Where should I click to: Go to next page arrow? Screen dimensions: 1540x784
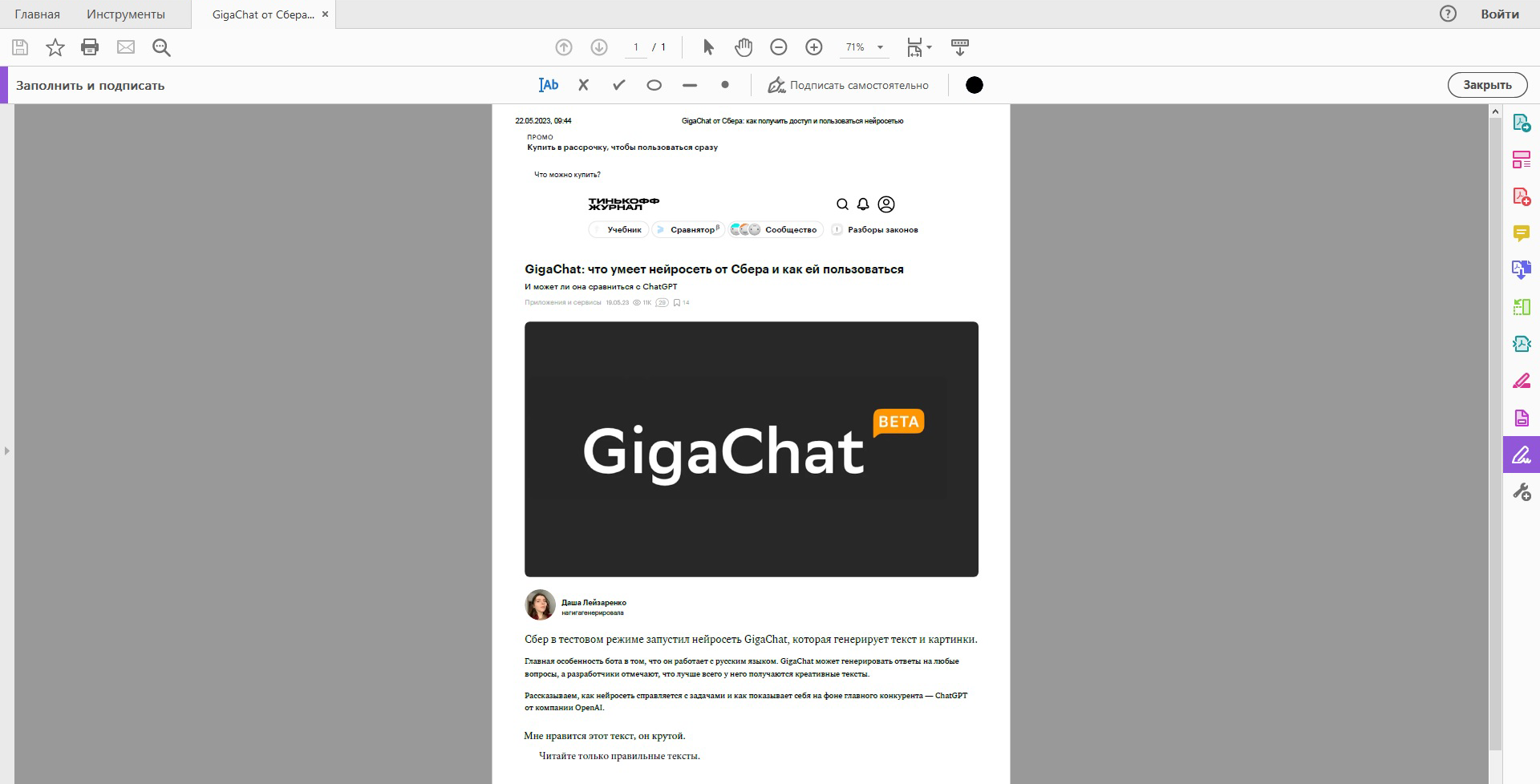(599, 47)
